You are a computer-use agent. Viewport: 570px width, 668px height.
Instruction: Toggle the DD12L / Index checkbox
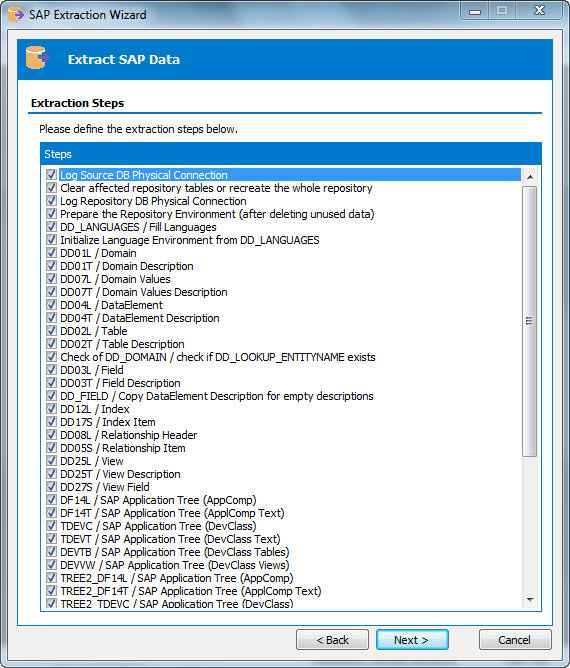tap(52, 409)
